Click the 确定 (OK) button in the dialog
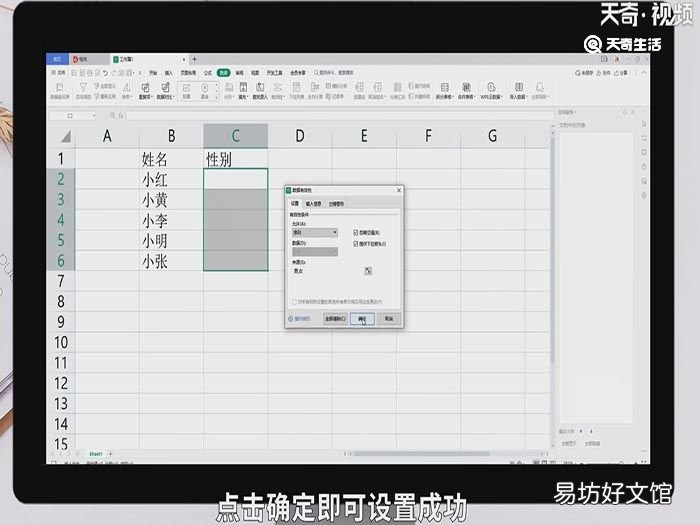The width and height of the screenshot is (700, 525). coord(362,319)
